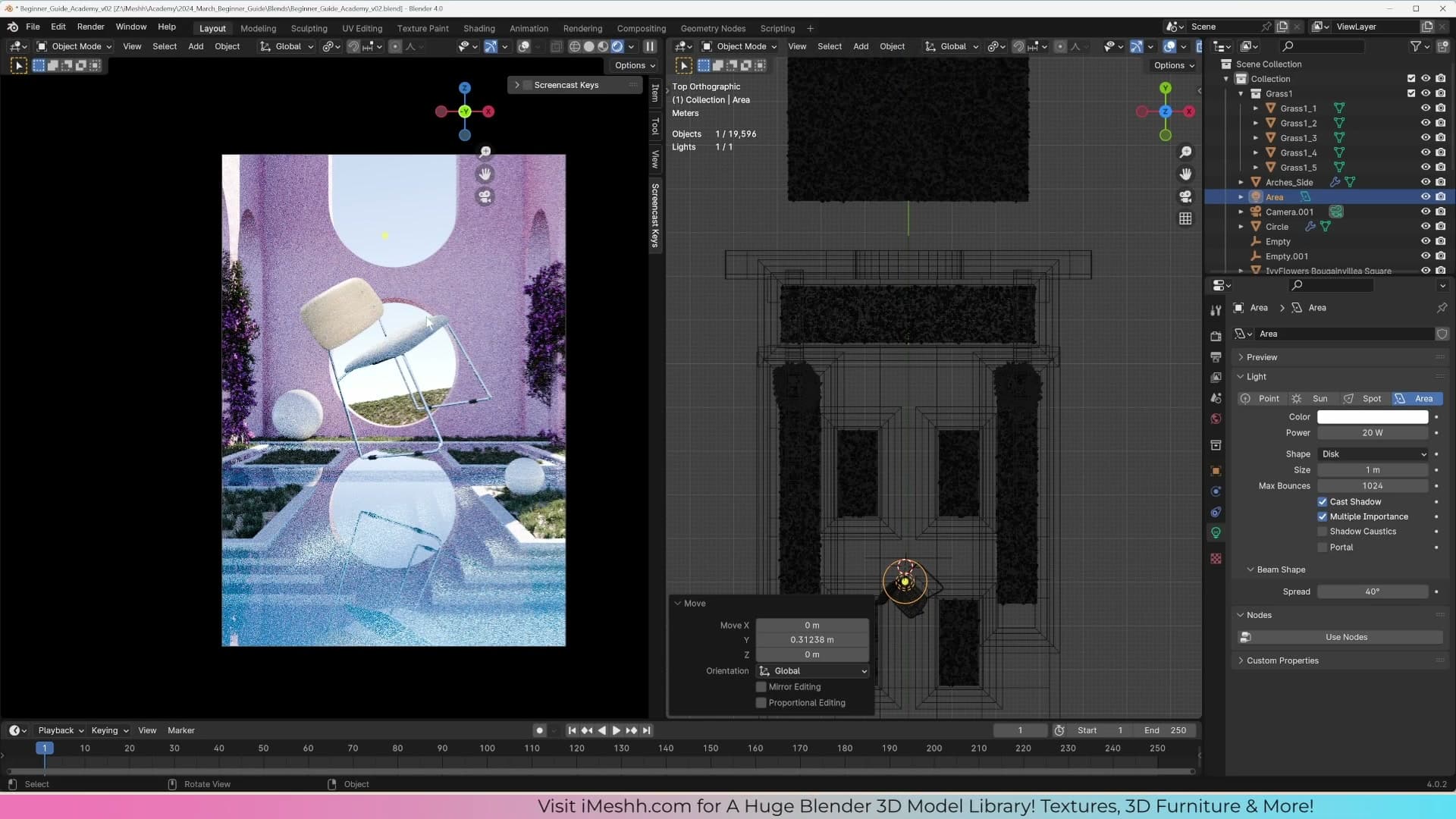Pin the properties editor context
The width and height of the screenshot is (1456, 819).
click(x=1442, y=308)
